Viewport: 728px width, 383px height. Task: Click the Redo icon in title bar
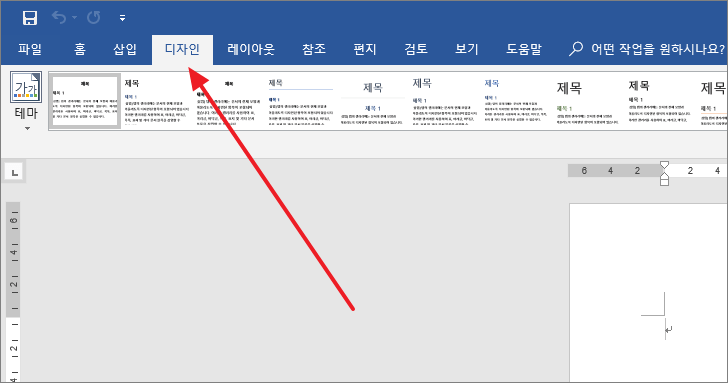(x=93, y=18)
